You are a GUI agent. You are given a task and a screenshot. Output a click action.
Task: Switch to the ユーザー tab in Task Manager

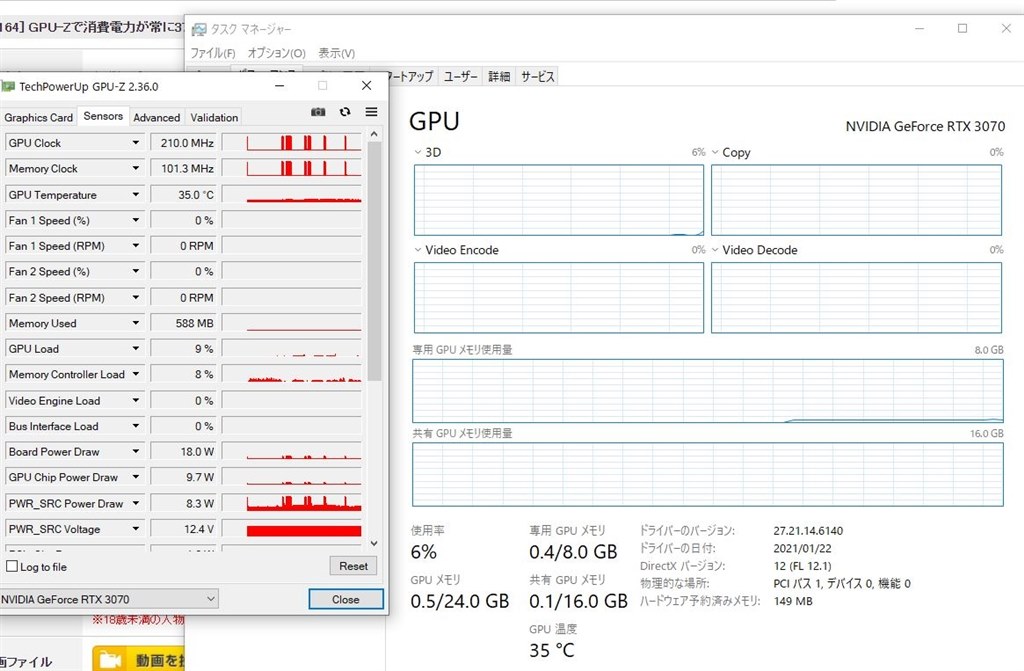pyautogui.click(x=460, y=76)
